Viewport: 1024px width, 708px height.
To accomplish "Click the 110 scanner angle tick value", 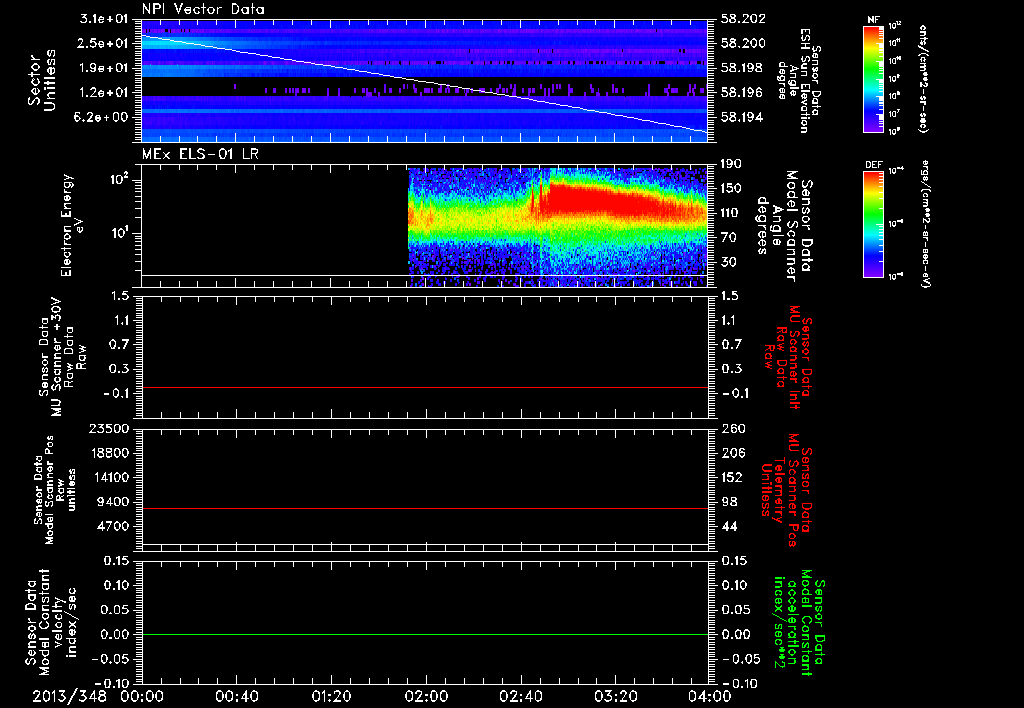I will [731, 213].
